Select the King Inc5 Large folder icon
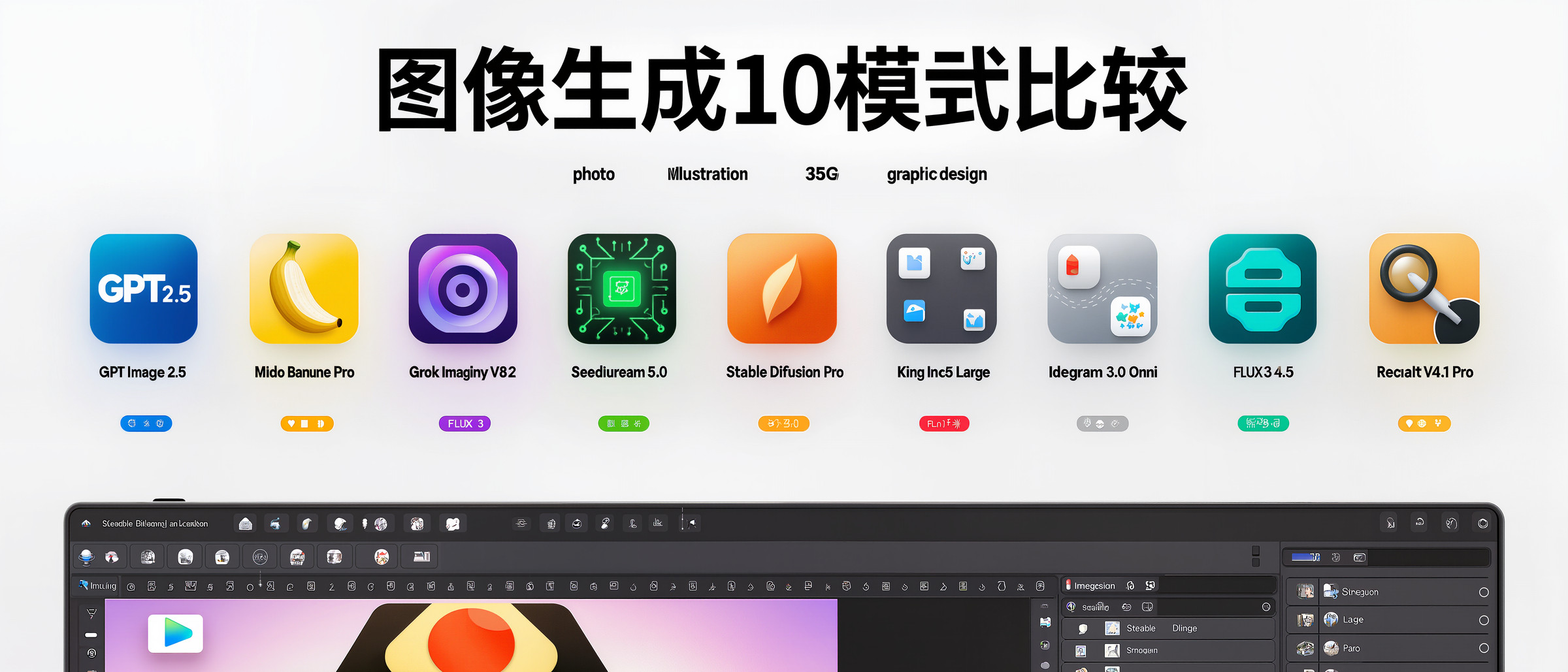 tap(941, 289)
